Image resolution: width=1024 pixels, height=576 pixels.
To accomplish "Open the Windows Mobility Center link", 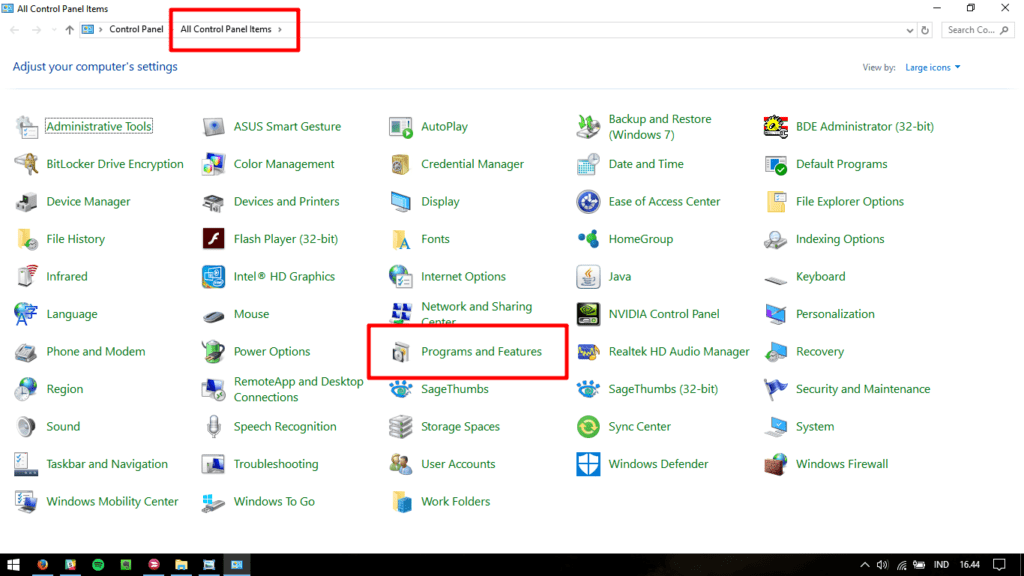I will tap(112, 502).
